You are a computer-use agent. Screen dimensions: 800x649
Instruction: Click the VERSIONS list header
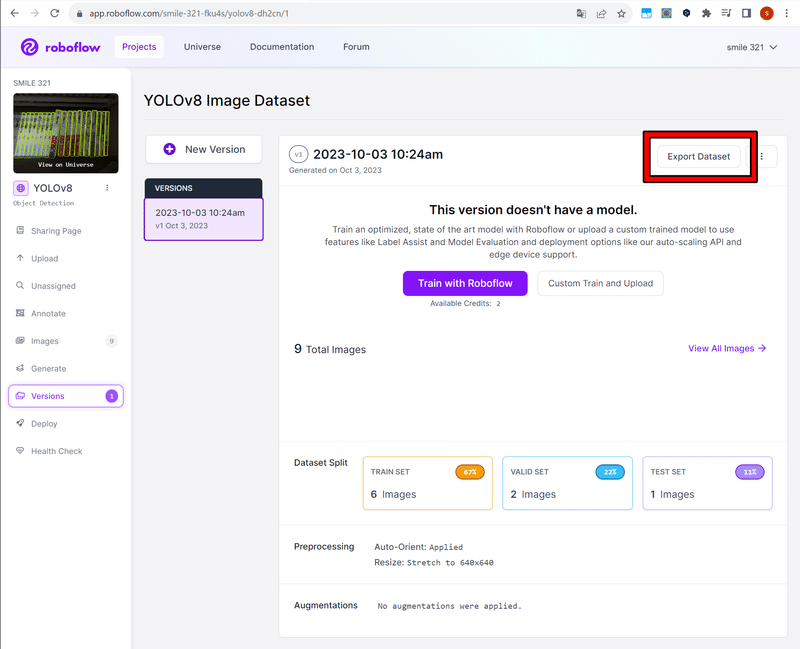pyautogui.click(x=204, y=188)
